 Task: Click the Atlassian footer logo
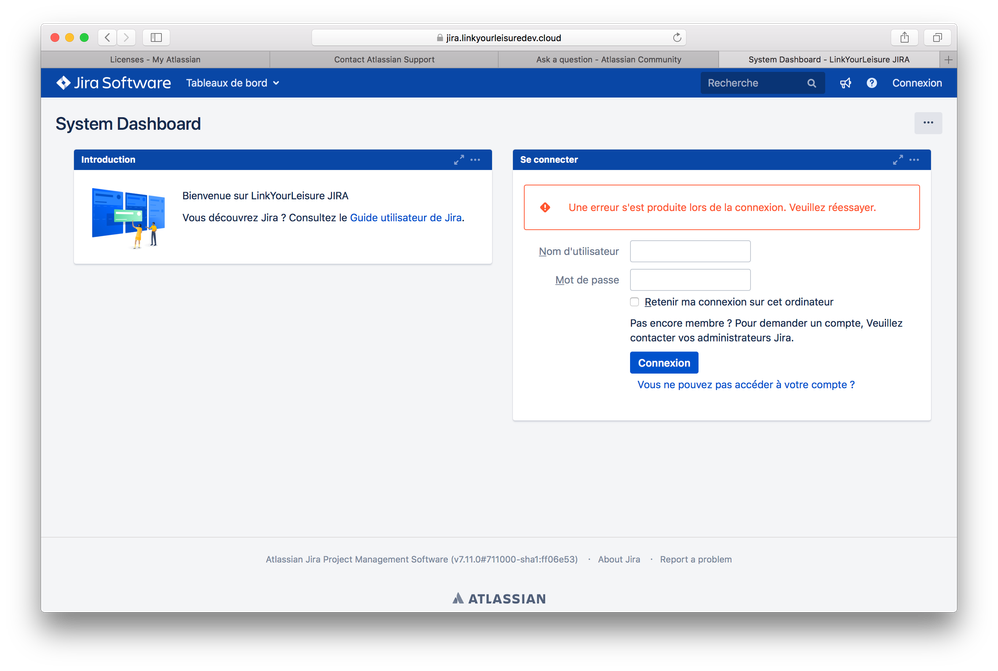[499, 598]
